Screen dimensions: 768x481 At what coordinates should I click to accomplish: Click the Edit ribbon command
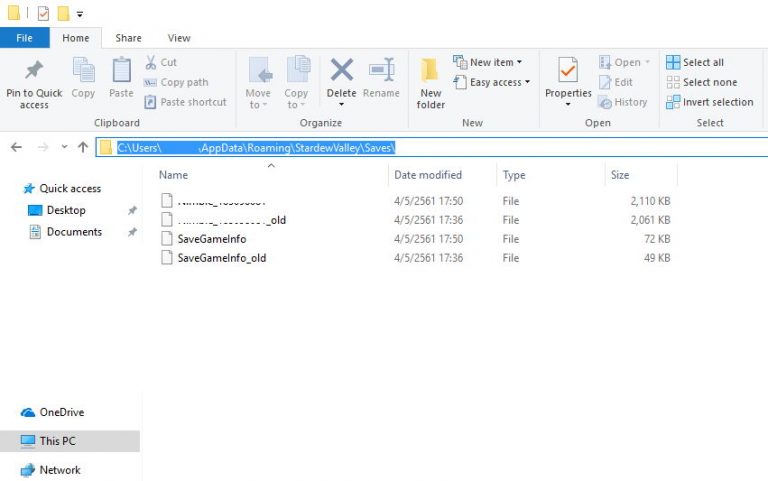tap(616, 82)
